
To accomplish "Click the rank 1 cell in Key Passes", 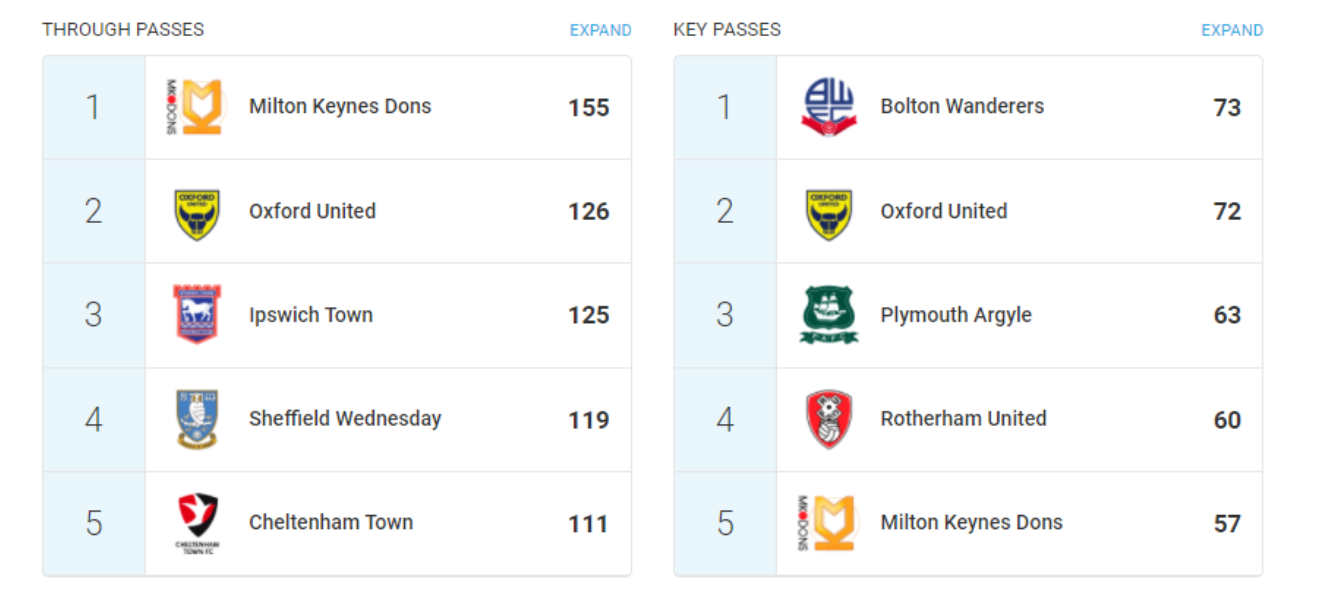I will click(x=725, y=107).
